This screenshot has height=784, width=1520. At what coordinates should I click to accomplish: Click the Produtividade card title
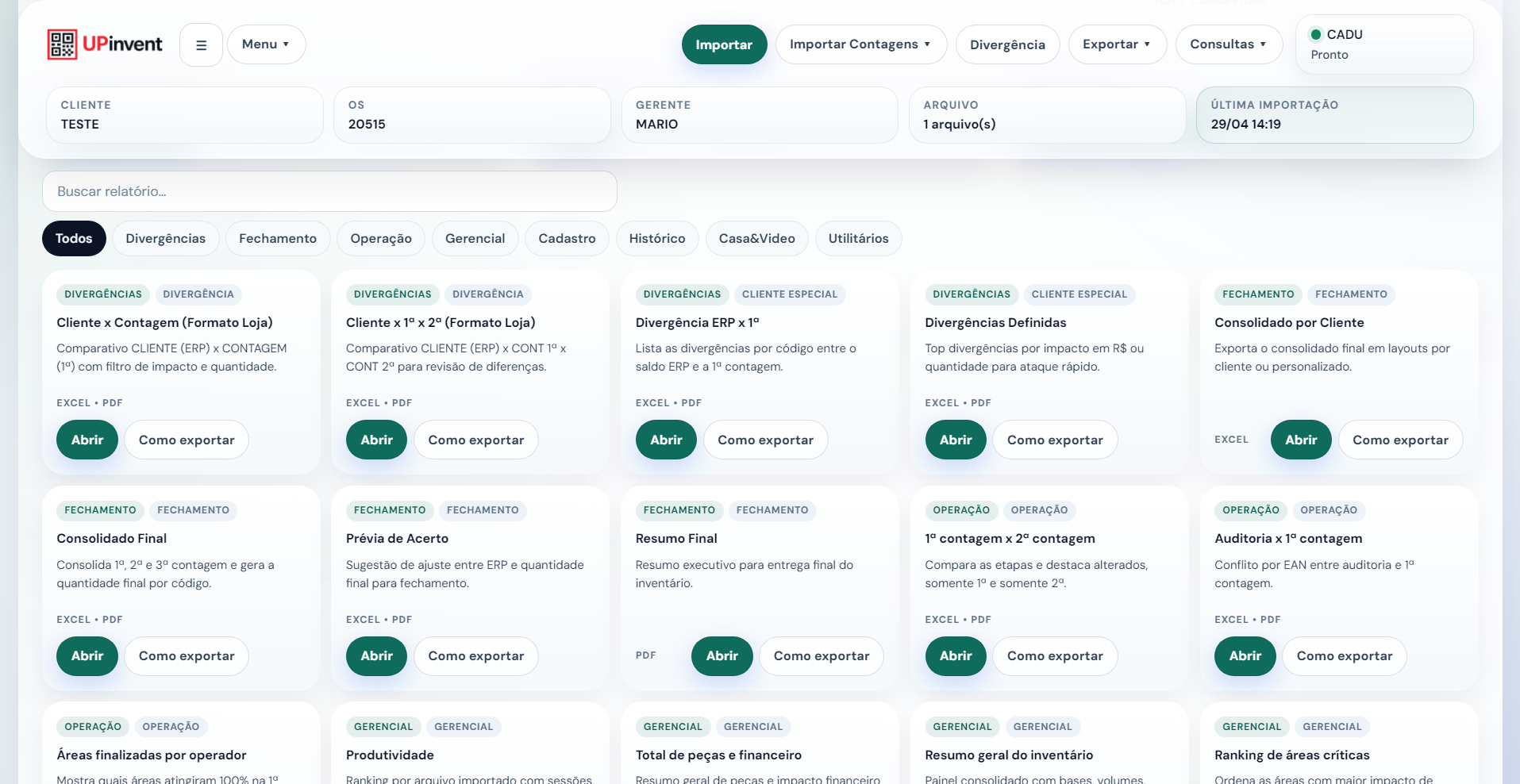[x=390, y=755]
